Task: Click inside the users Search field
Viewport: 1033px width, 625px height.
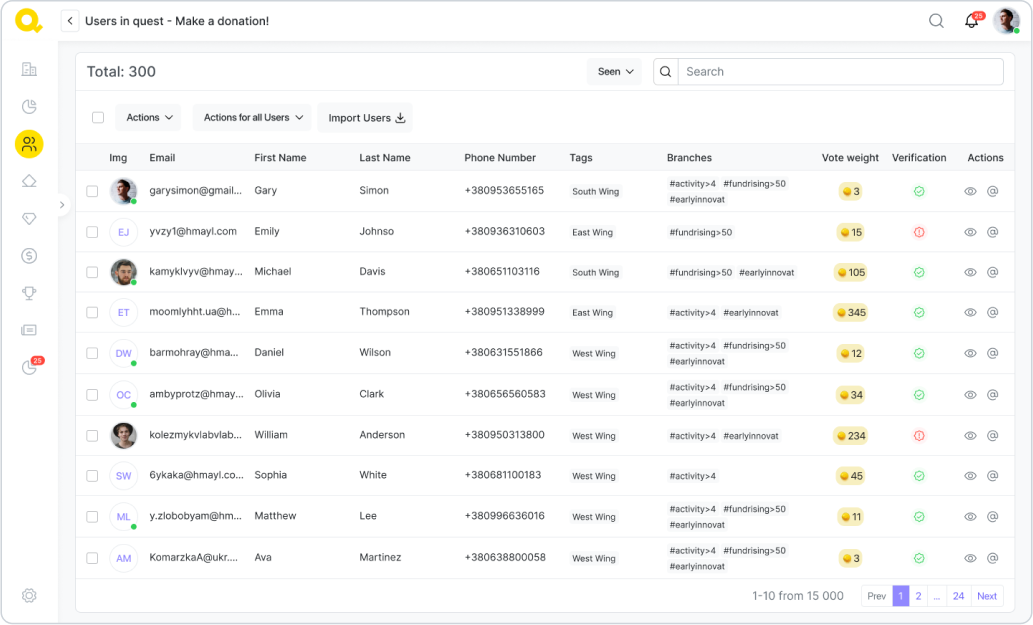Action: pyautogui.click(x=840, y=72)
